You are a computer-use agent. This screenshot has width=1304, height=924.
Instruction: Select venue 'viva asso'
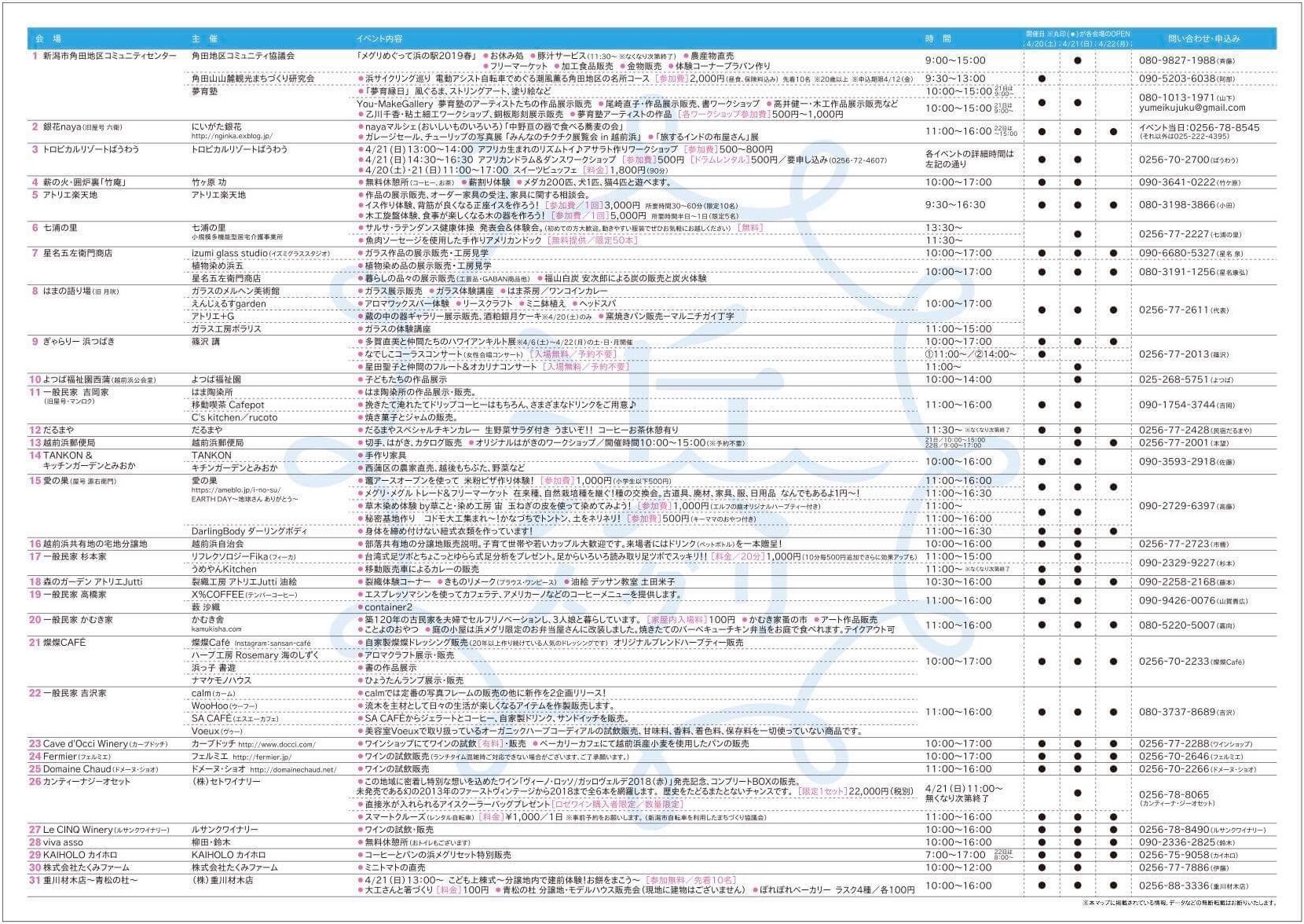tap(63, 842)
